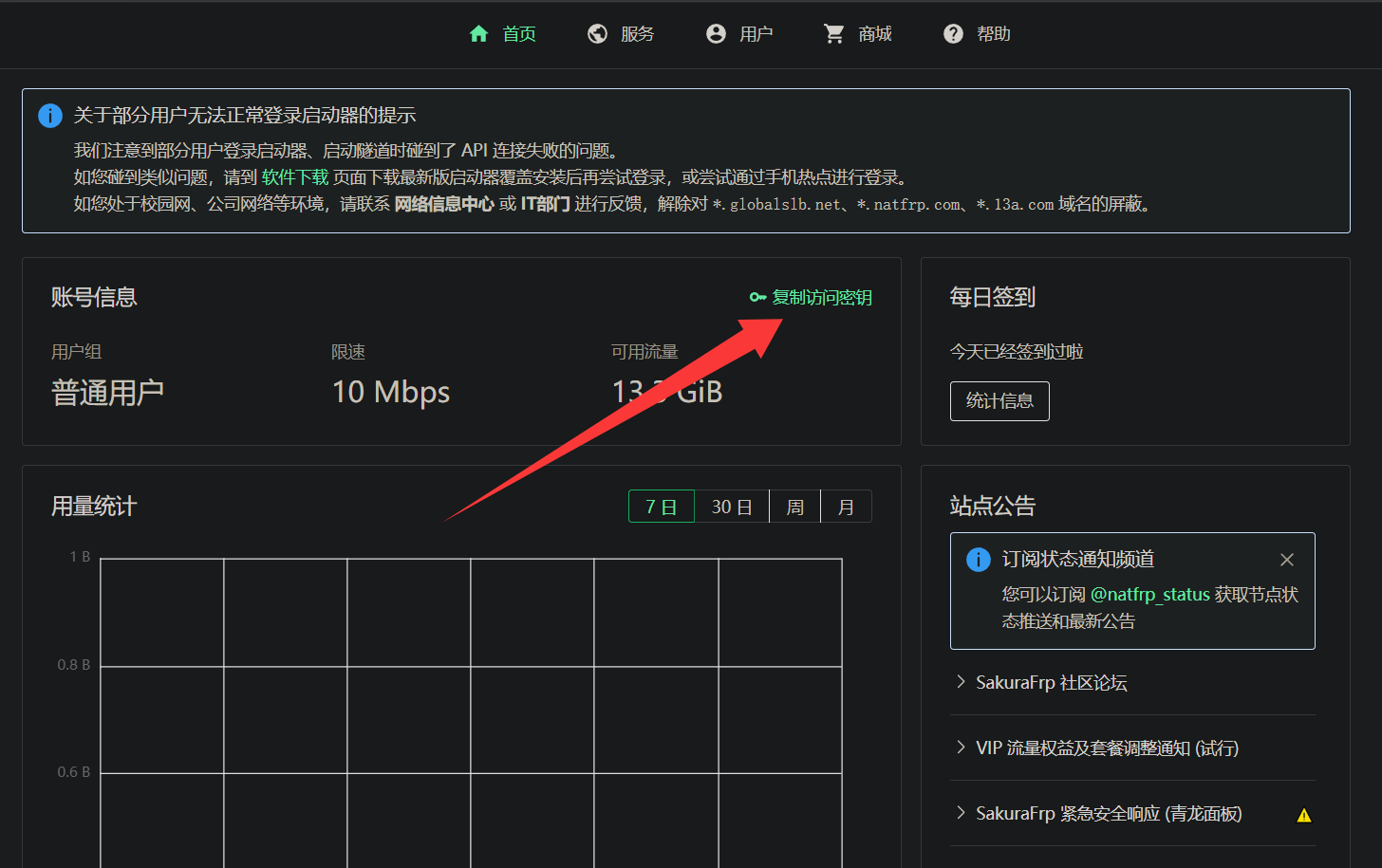Click the 站点公告 heading
1382x868 pixels.
point(993,507)
